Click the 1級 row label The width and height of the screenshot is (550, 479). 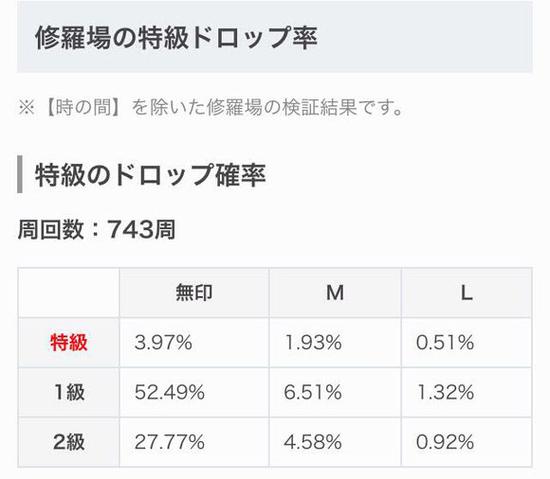[x=69, y=392]
